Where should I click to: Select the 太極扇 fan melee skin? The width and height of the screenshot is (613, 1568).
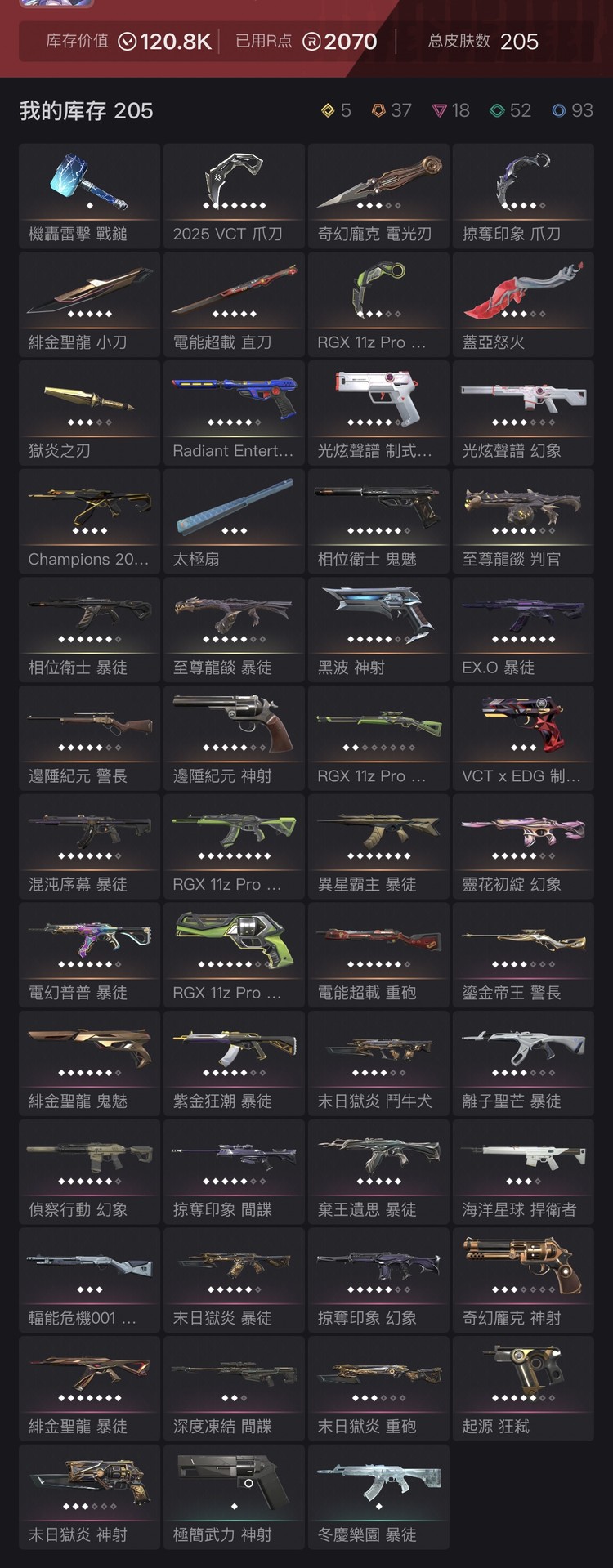point(235,521)
